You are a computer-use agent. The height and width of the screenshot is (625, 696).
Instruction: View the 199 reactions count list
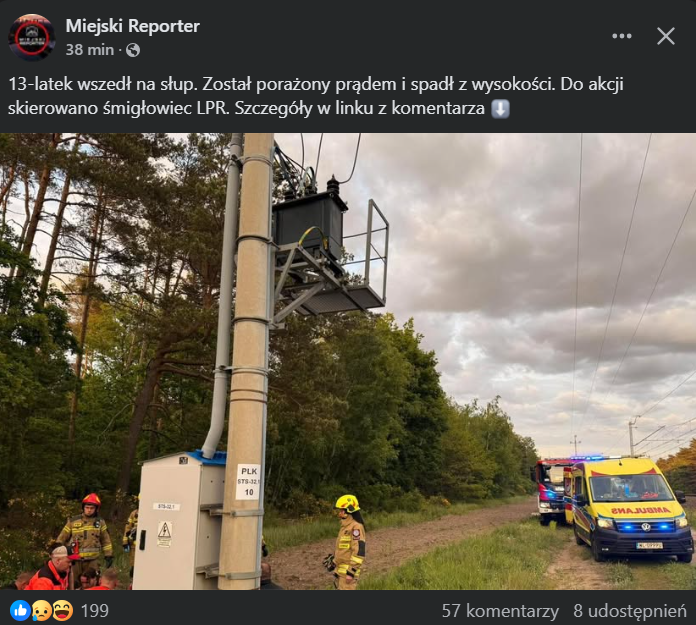(x=95, y=611)
